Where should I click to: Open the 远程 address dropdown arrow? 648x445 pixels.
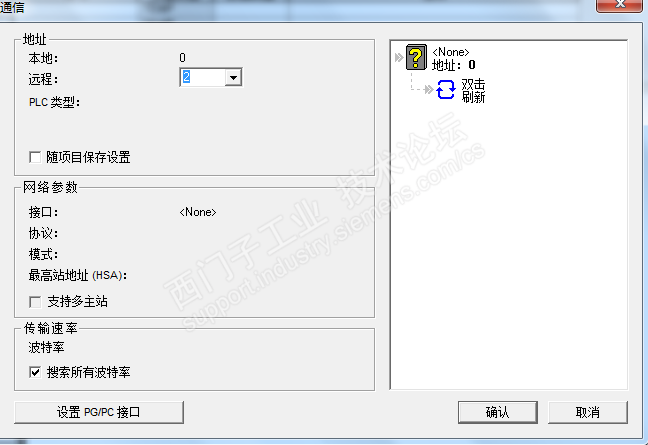pos(233,77)
